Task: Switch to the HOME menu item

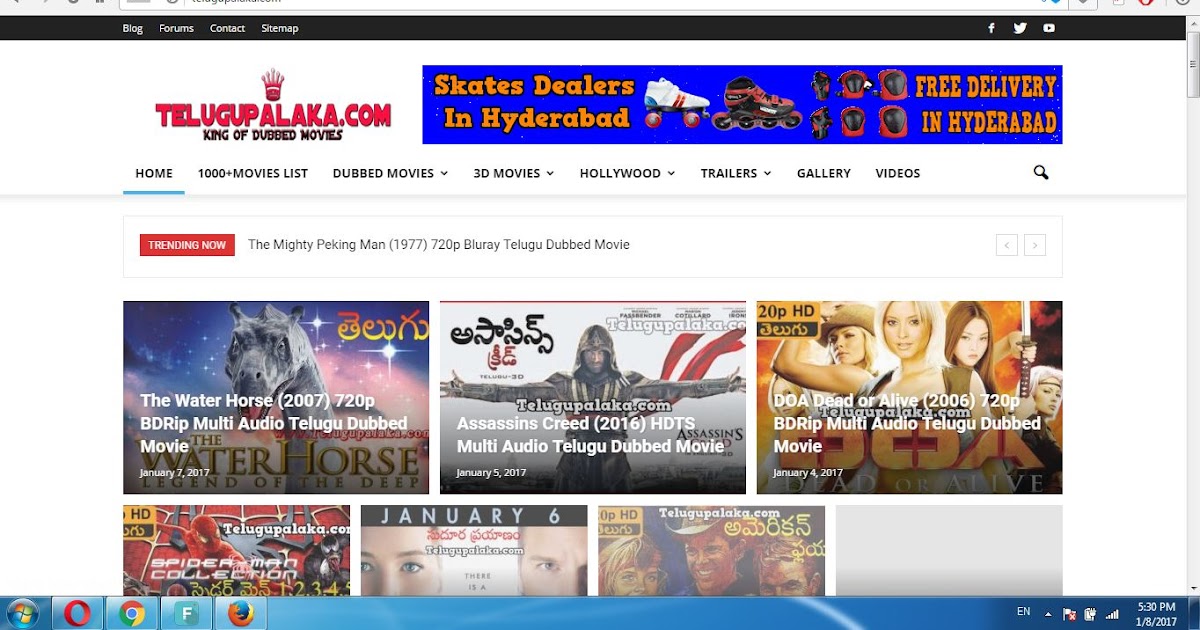Action: click(x=153, y=172)
